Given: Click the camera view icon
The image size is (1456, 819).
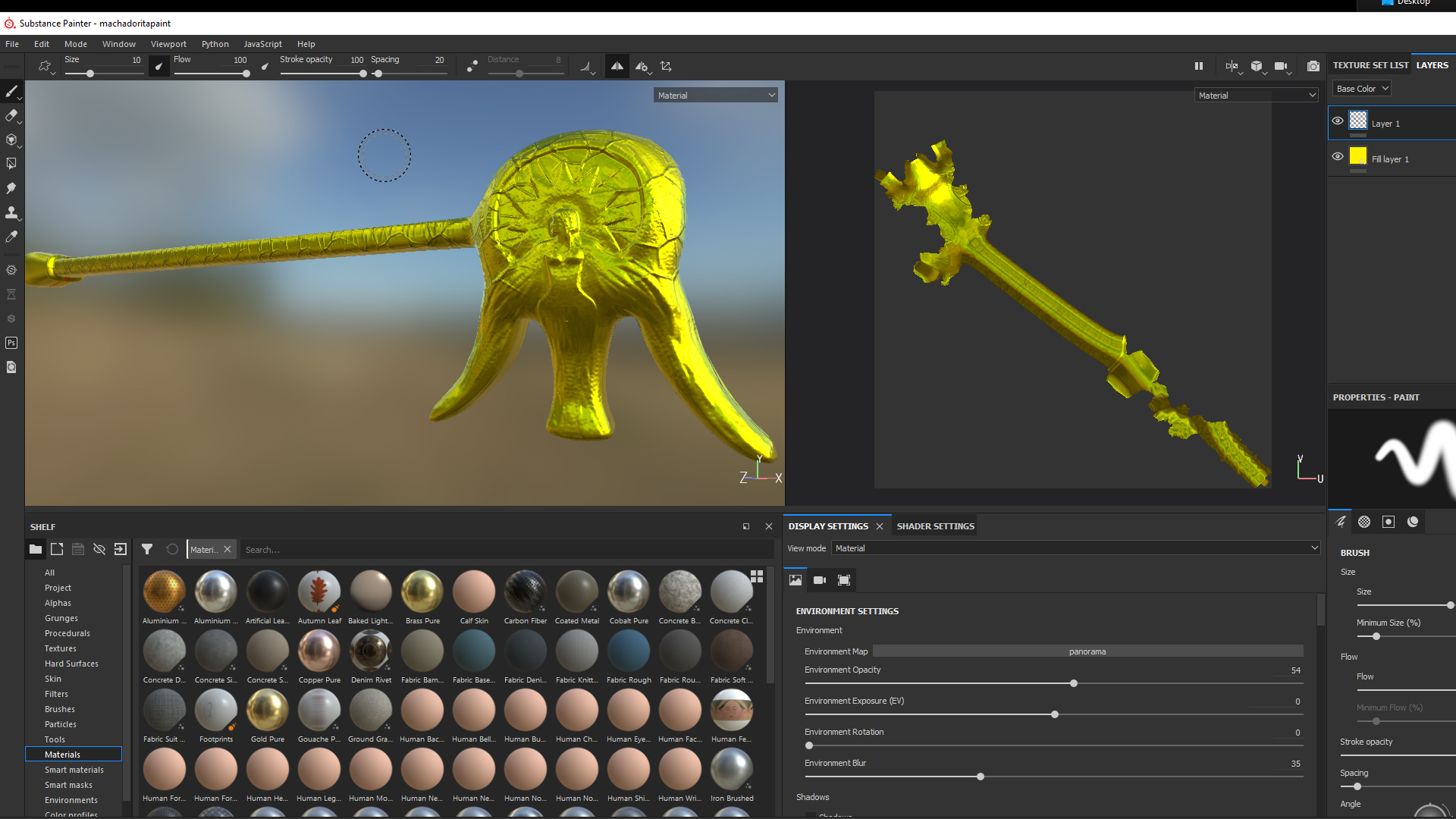Looking at the screenshot, I should coord(1281,66).
